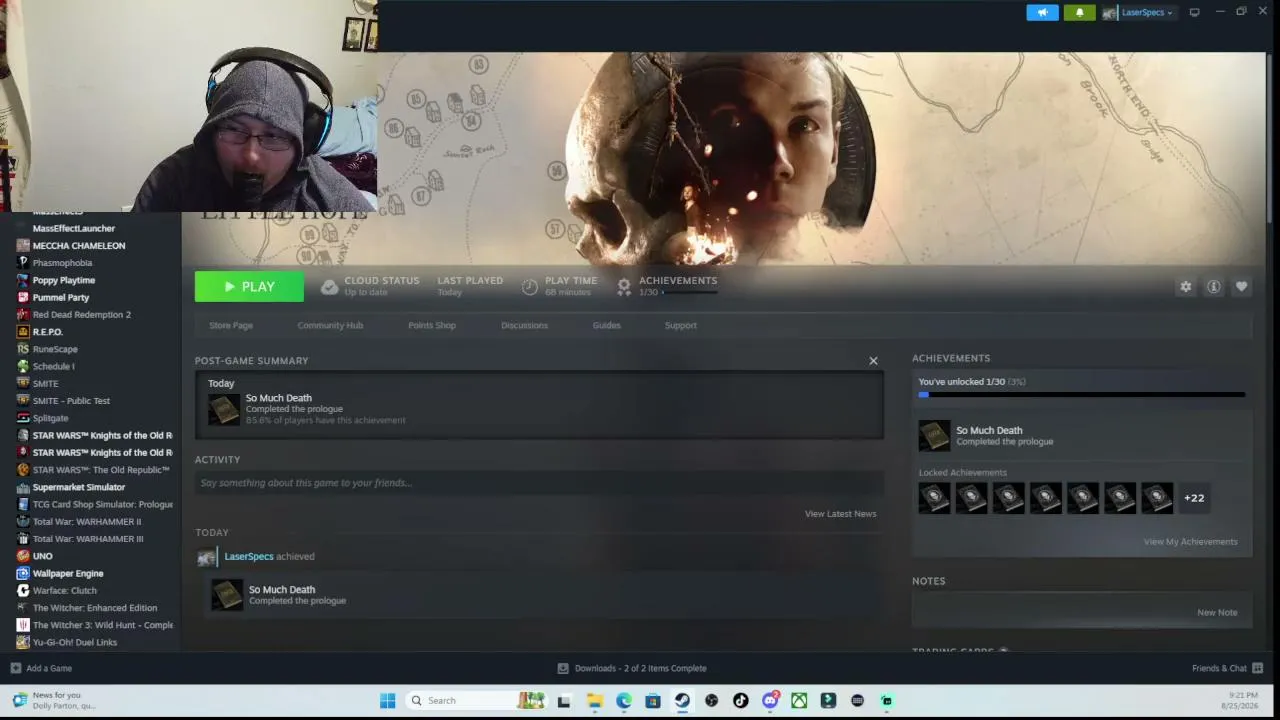
Task: Click the achievements unlocked progress bar
Action: [x=1082, y=395]
